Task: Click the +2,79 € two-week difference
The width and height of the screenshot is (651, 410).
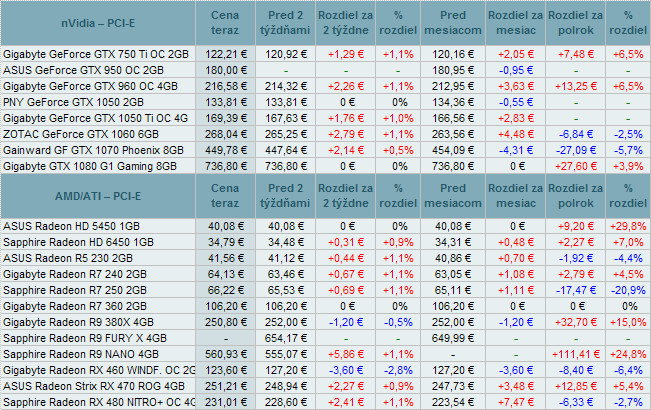Action: click(345, 134)
